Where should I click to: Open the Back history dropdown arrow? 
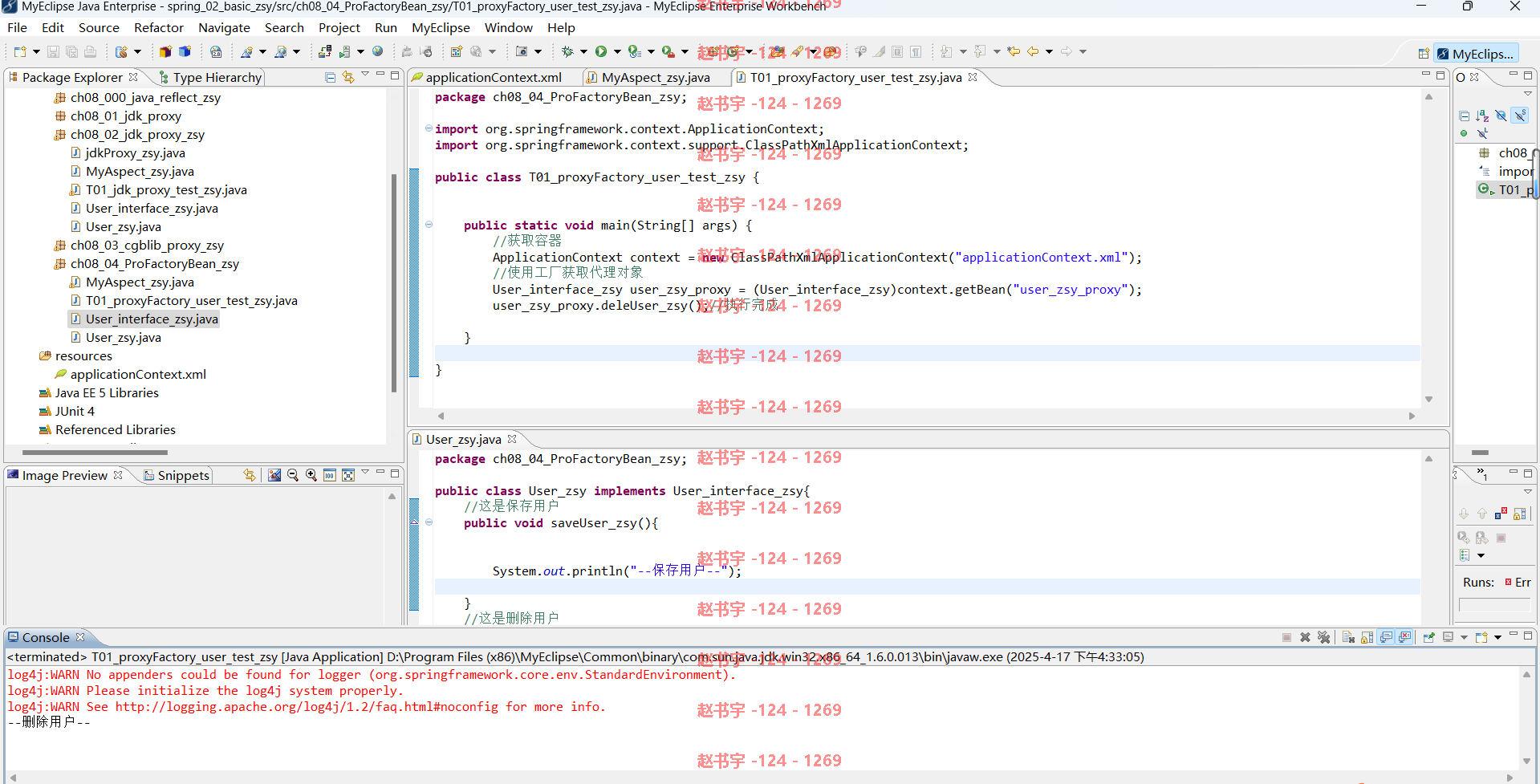pos(1049,51)
